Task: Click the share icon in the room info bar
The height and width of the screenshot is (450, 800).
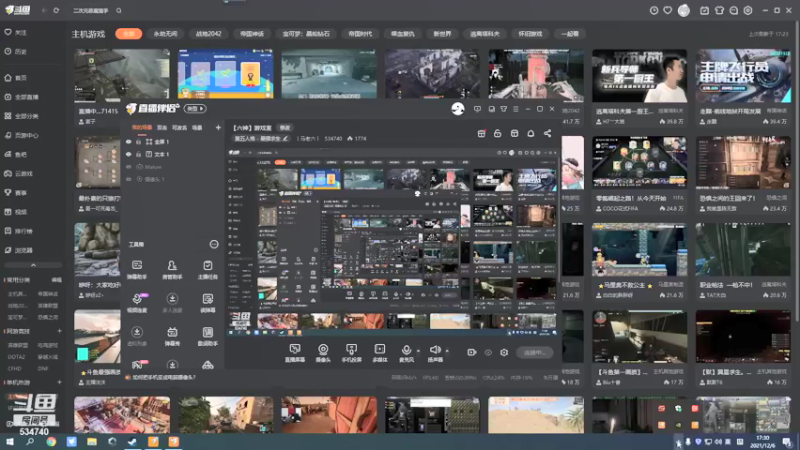Action: click(547, 133)
